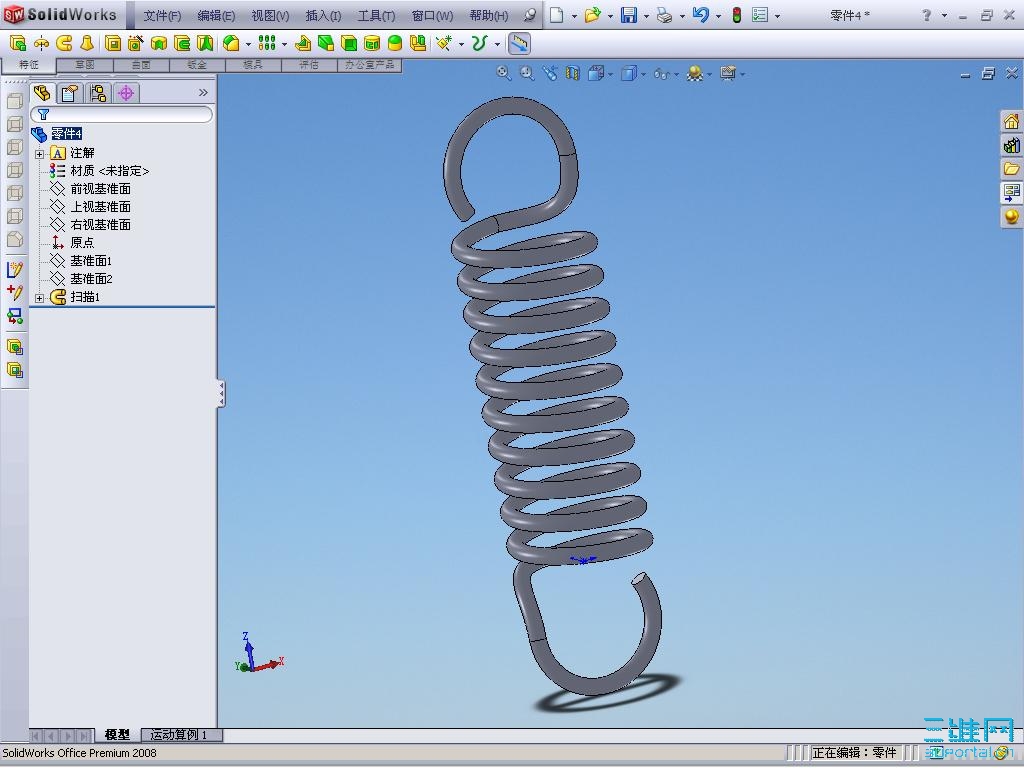The image size is (1024, 768).
Task: Open the 文件(F) menu
Action: 162,16
